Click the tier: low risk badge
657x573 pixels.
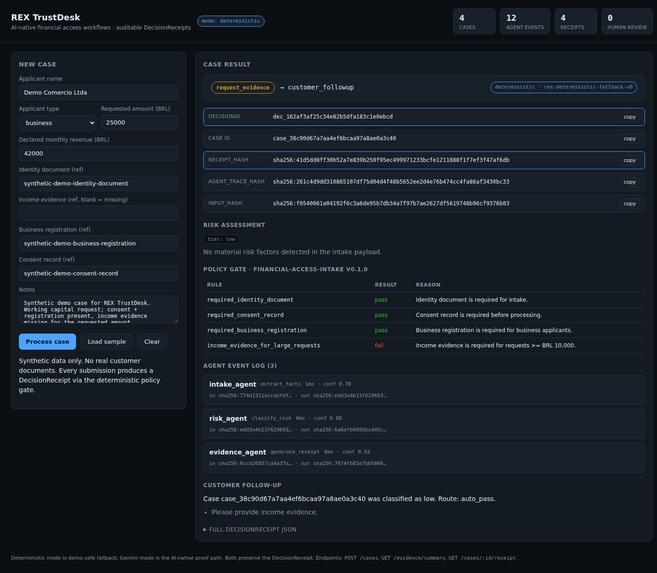tap(221, 239)
